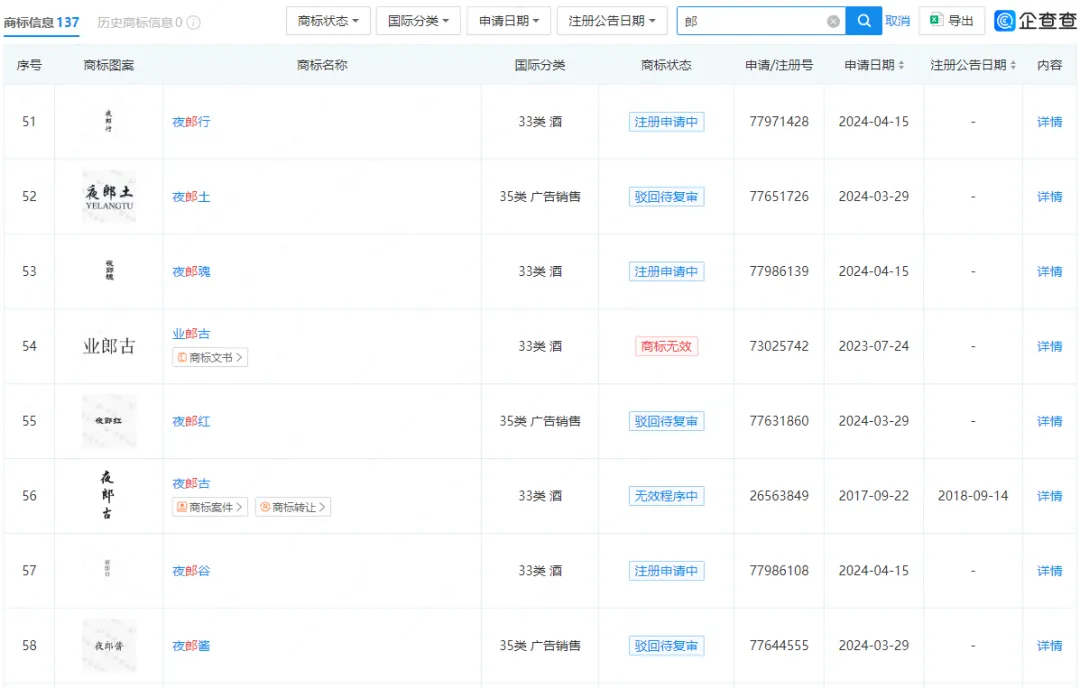Switch to the 商标信息 137 tab
Viewport: 1080px width, 688px height.
click(x=41, y=23)
